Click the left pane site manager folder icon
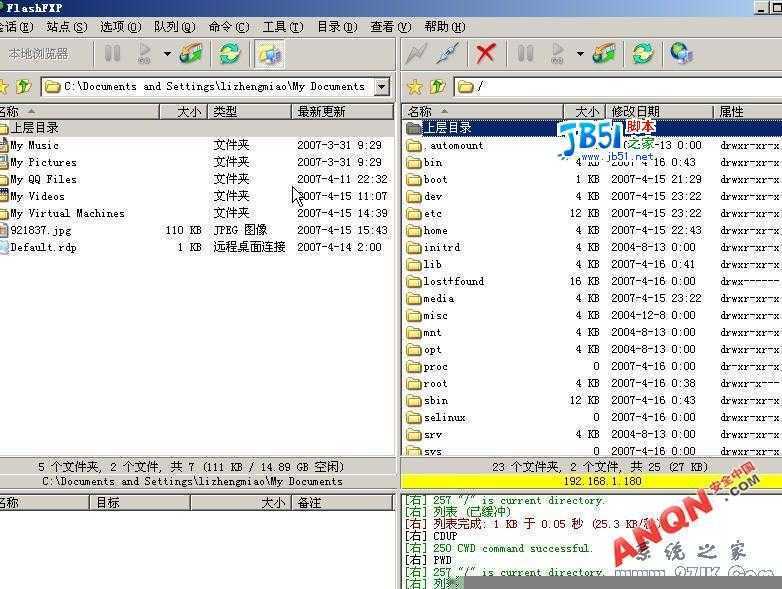 tap(191, 53)
